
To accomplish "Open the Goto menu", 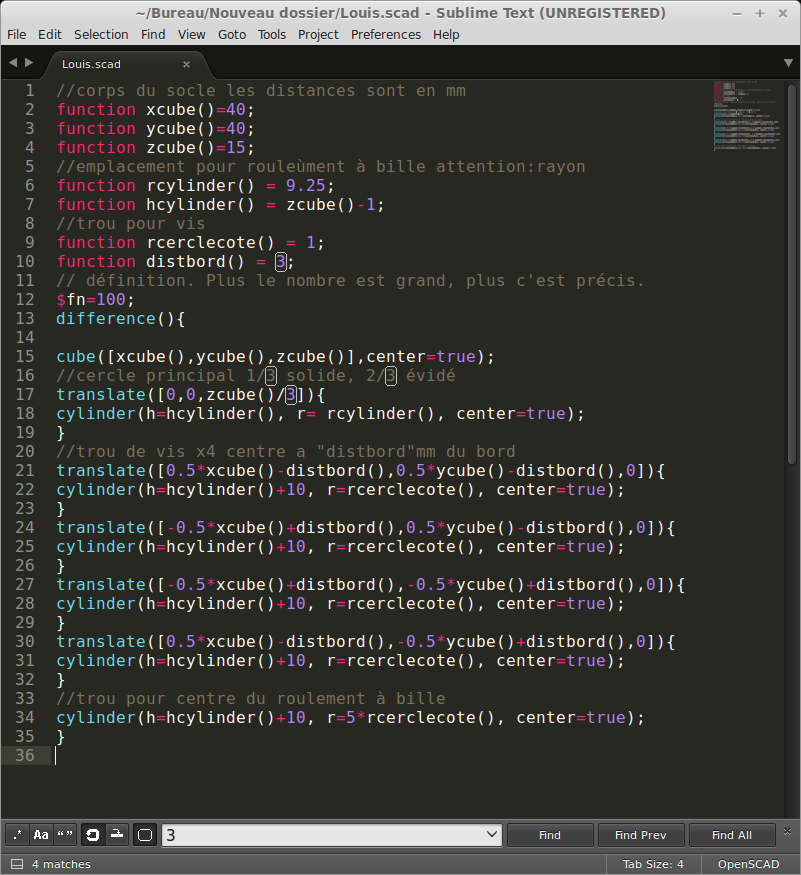I will pyautogui.click(x=232, y=34).
